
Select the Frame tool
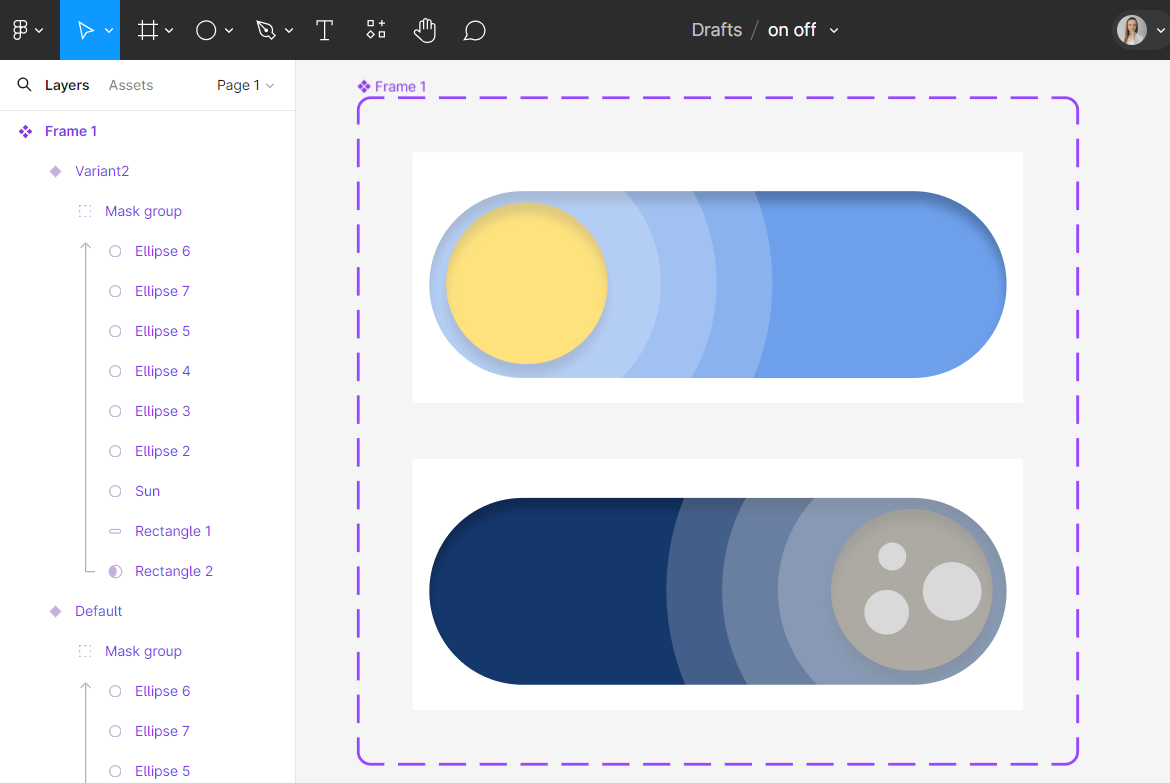pyautogui.click(x=148, y=30)
